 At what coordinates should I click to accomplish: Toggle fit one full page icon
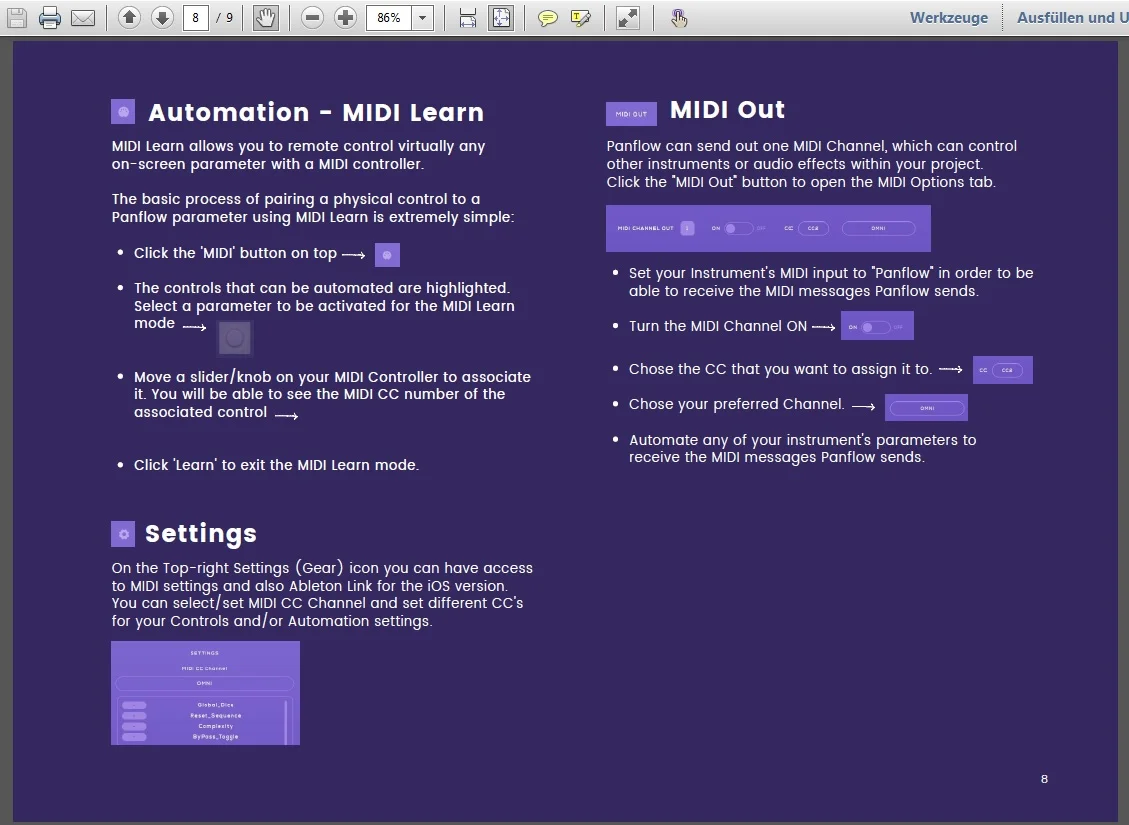click(500, 17)
